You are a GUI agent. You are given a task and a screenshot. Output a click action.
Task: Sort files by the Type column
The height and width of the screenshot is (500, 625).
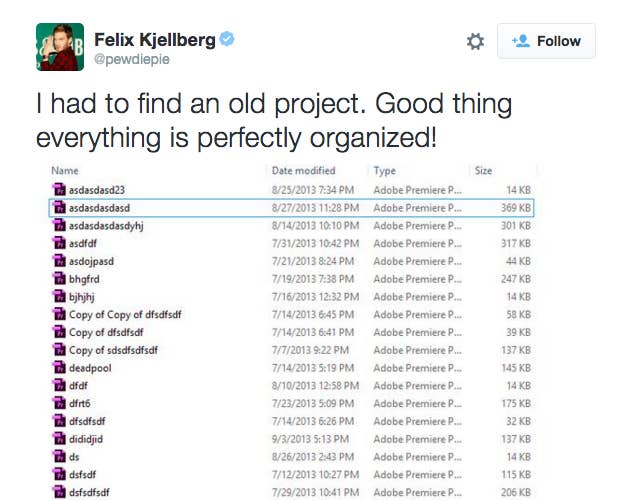pyautogui.click(x=385, y=171)
